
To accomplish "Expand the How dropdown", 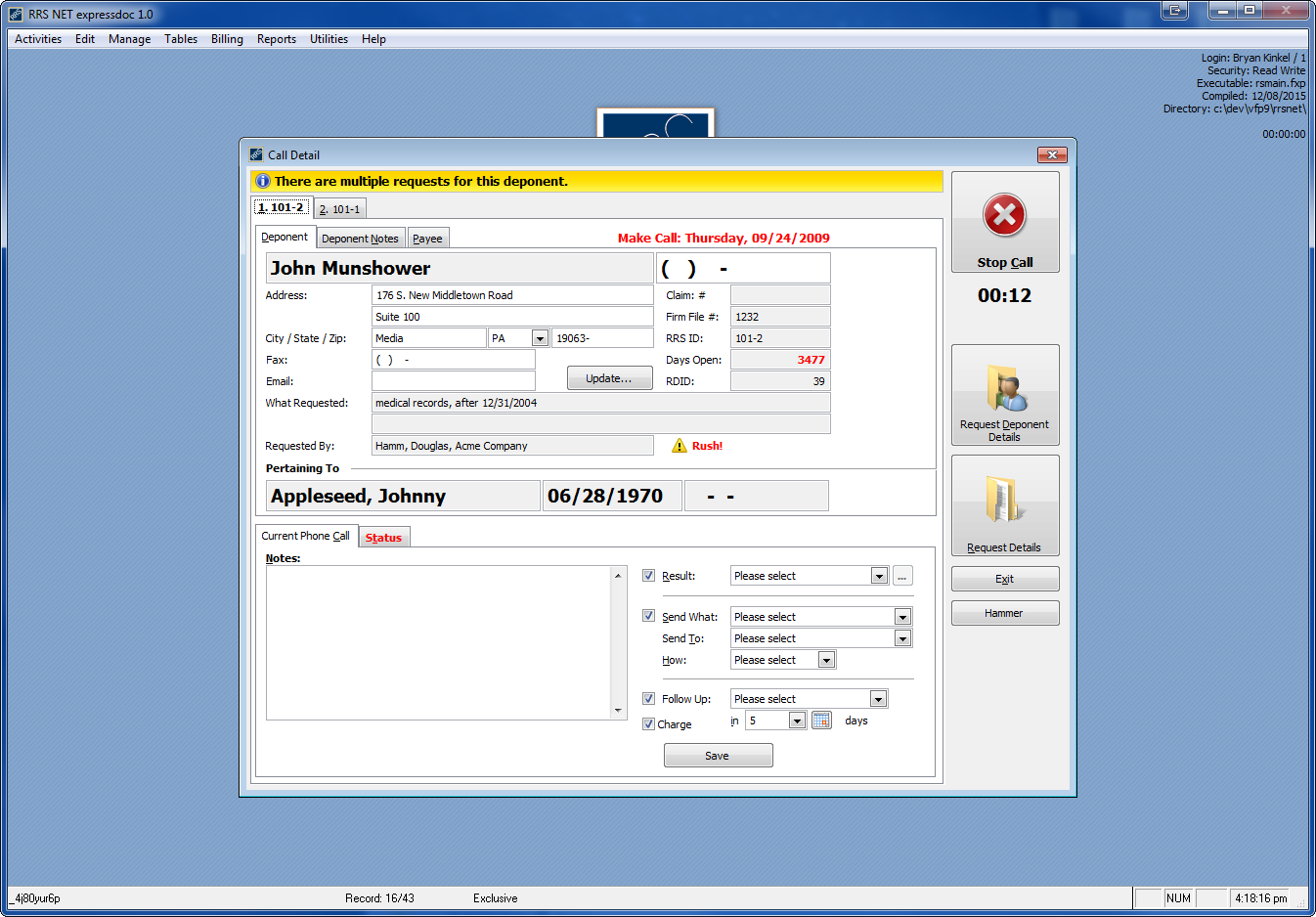I will 826,660.
